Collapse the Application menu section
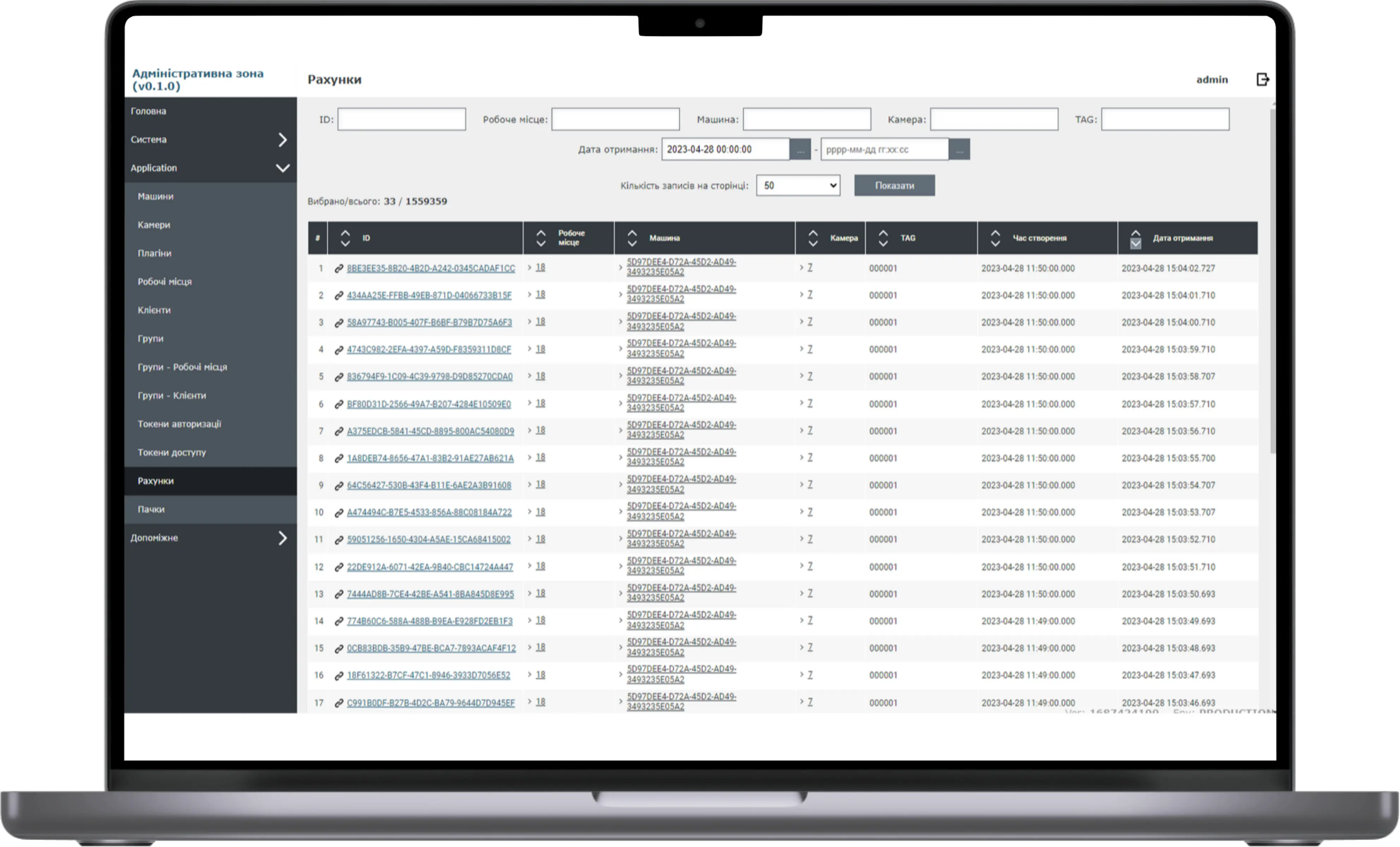The height and width of the screenshot is (847, 1400). (283, 168)
